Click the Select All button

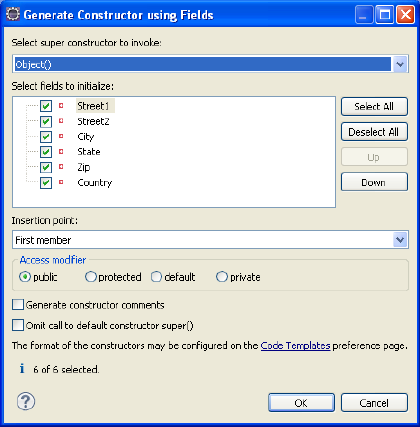coord(374,106)
